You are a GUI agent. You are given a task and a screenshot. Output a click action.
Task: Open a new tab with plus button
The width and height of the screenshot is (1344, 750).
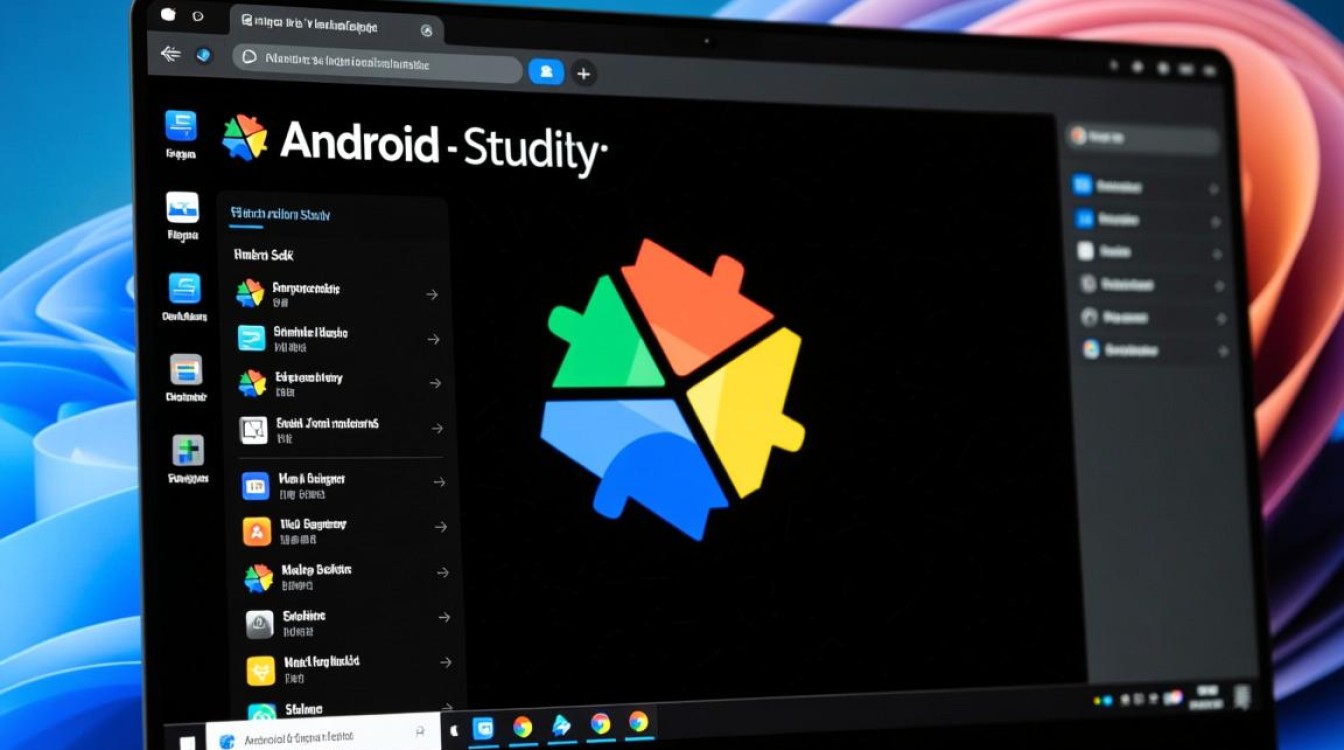click(x=584, y=73)
